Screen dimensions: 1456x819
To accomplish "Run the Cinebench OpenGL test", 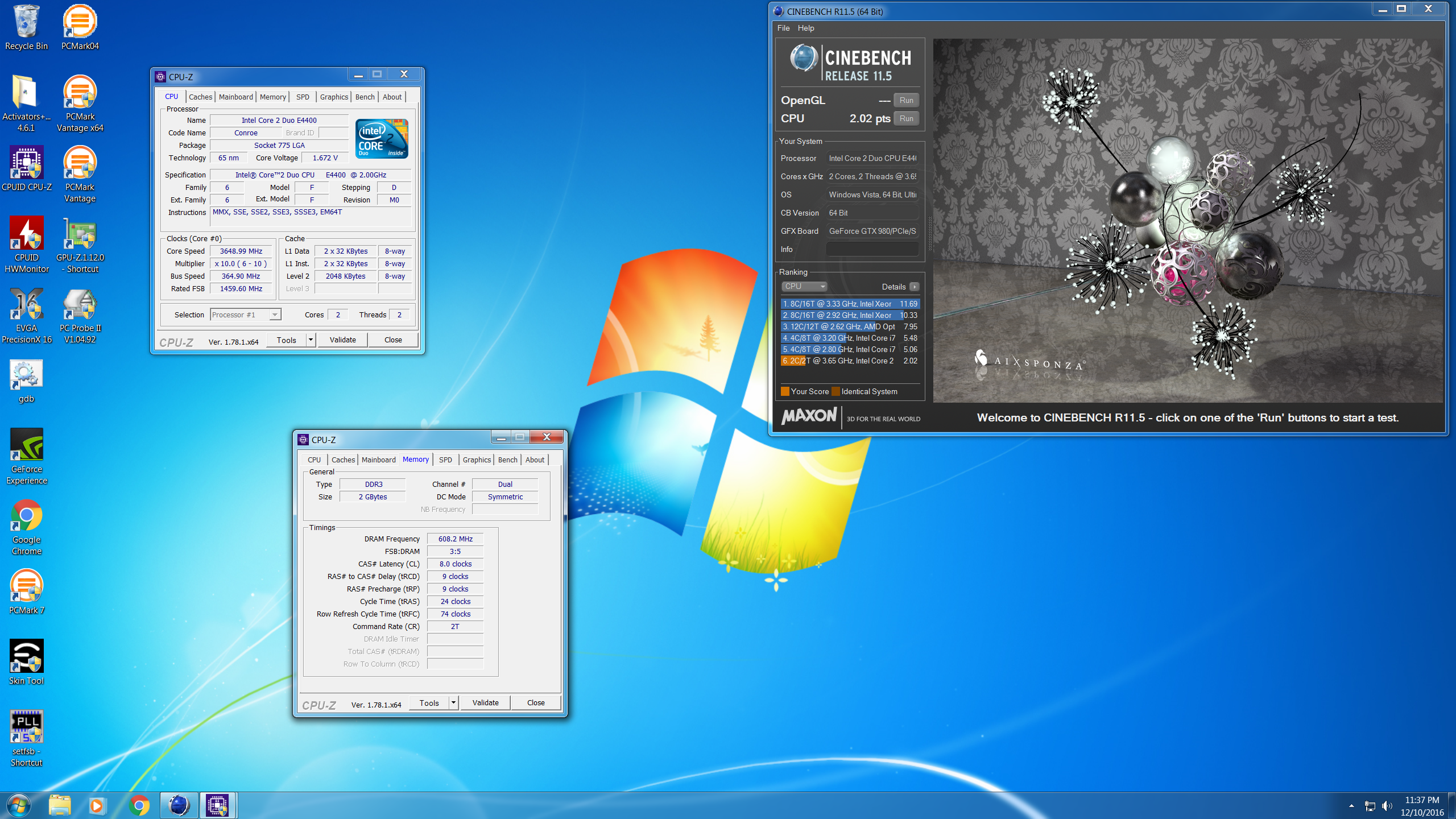I will coord(906,100).
